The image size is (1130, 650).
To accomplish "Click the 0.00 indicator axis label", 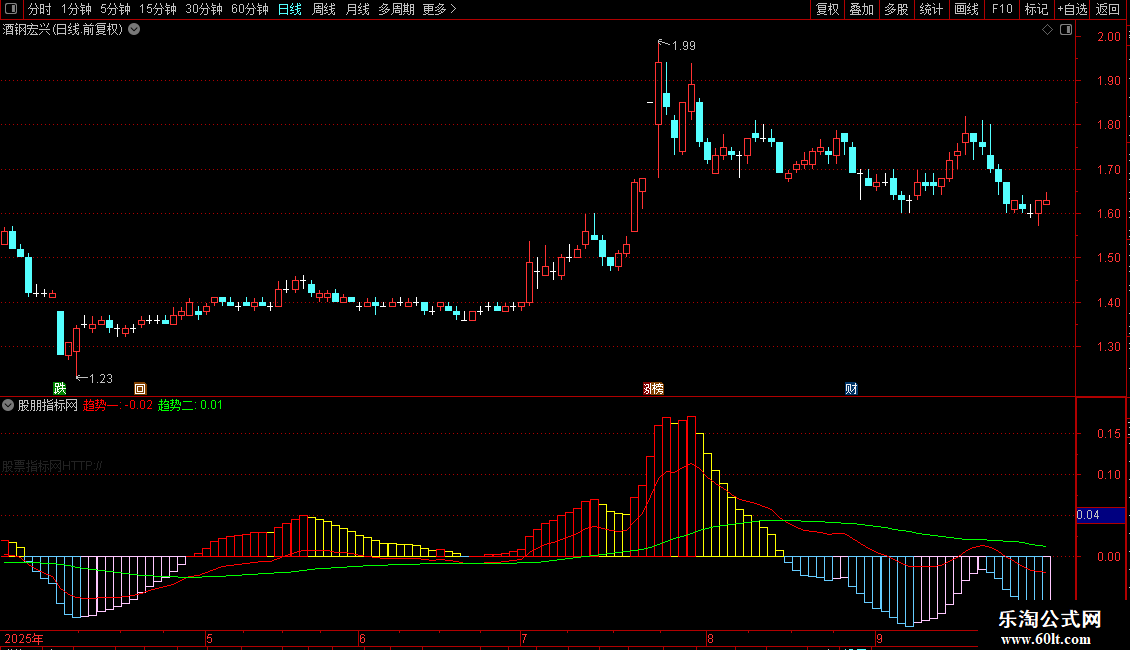I will tap(1108, 556).
